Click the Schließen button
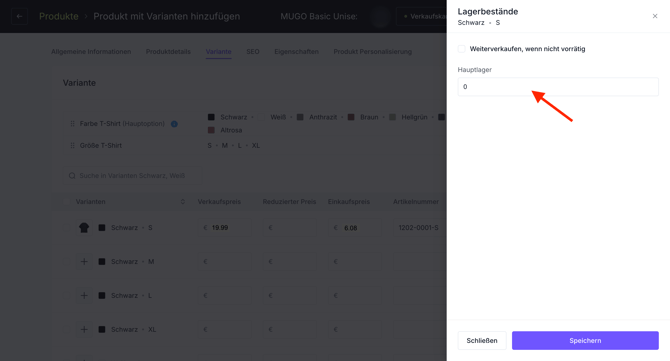Screen dimensions: 670x361 click(x=482, y=340)
